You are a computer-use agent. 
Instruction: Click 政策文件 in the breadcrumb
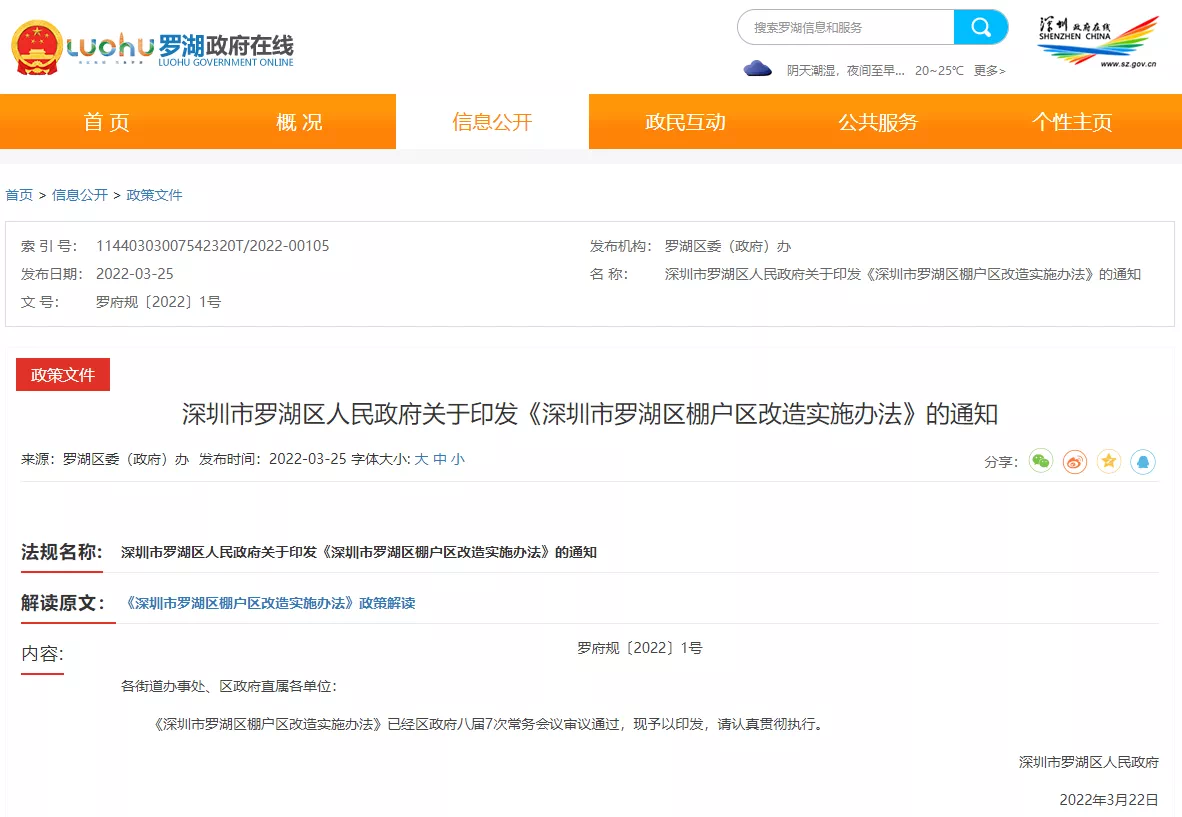point(154,195)
